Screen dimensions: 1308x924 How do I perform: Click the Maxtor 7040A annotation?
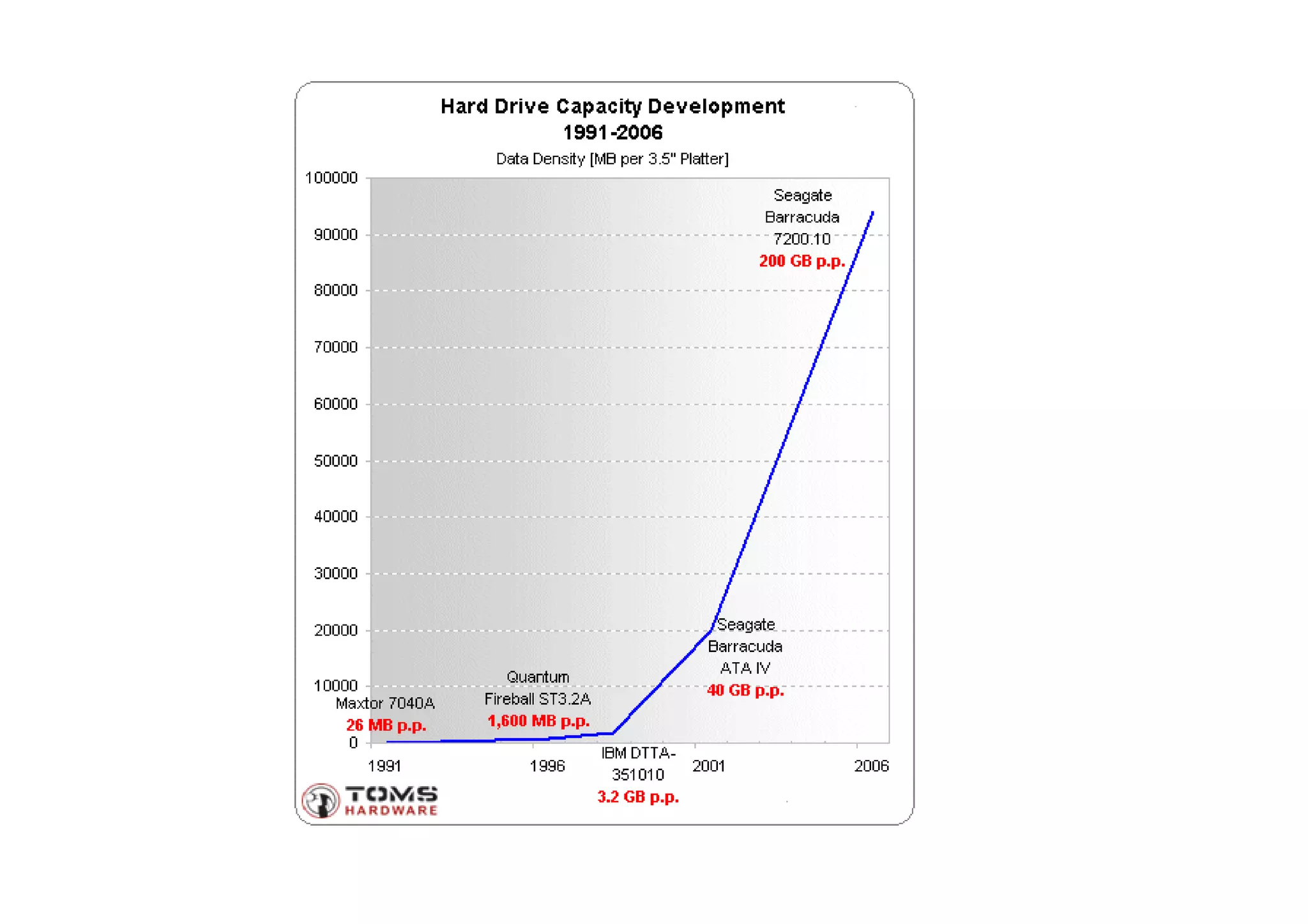point(384,704)
